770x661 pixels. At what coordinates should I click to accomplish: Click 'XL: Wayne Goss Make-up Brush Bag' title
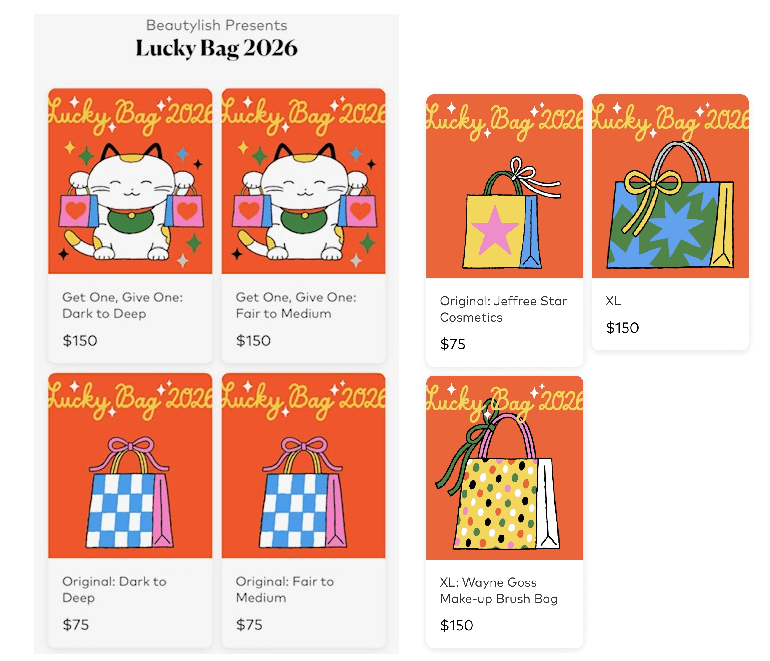(x=499, y=591)
